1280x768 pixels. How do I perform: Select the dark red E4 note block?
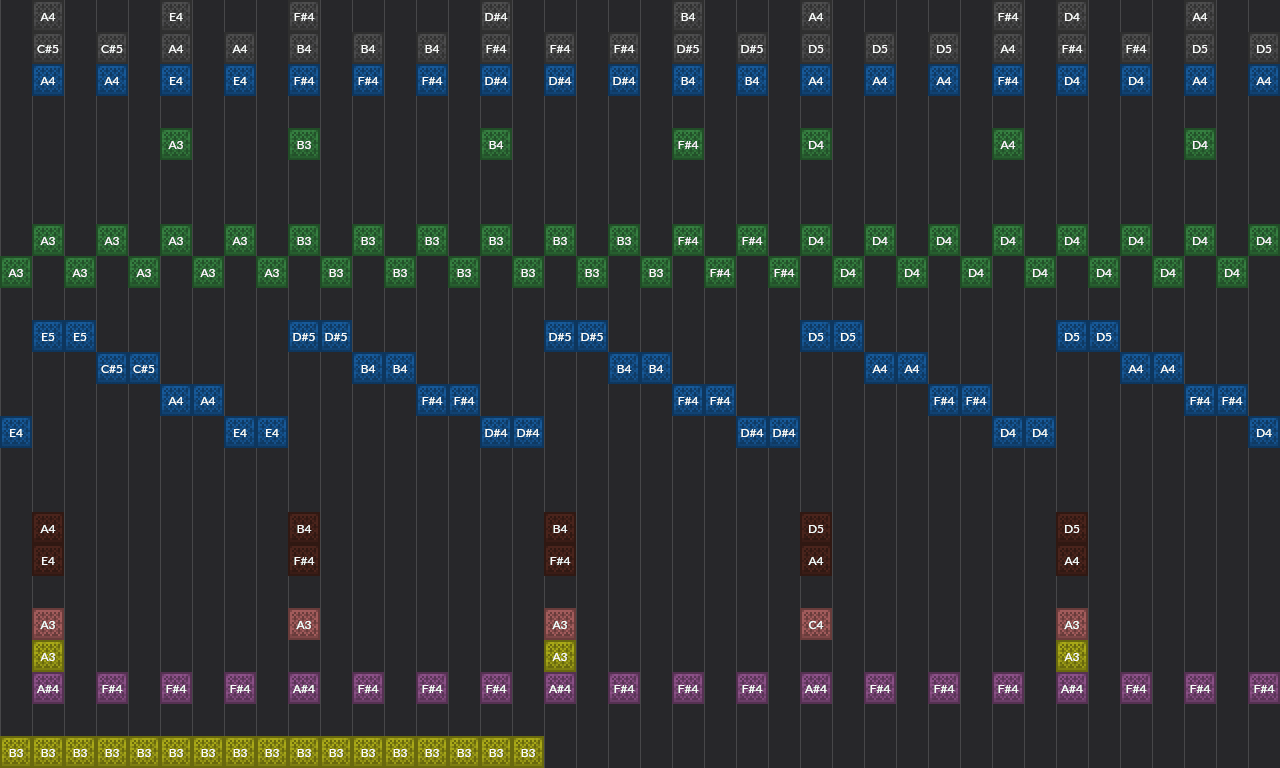click(48, 560)
